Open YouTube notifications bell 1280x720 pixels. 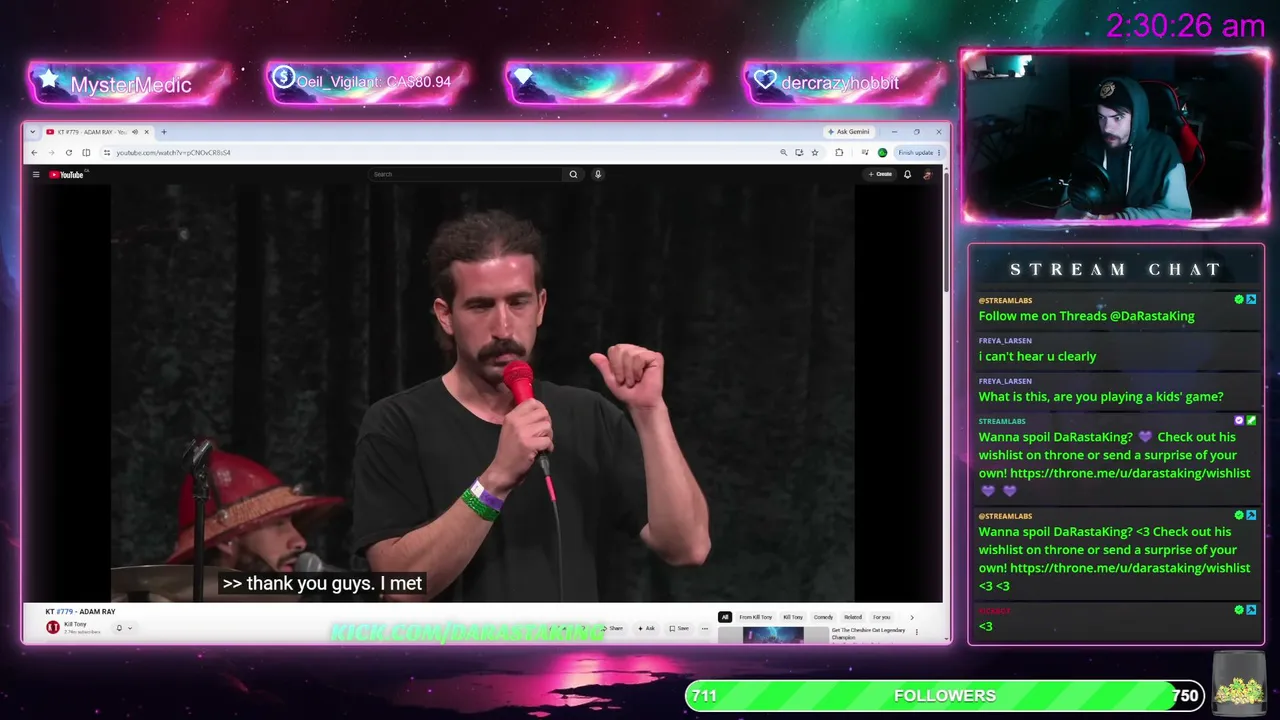point(907,174)
